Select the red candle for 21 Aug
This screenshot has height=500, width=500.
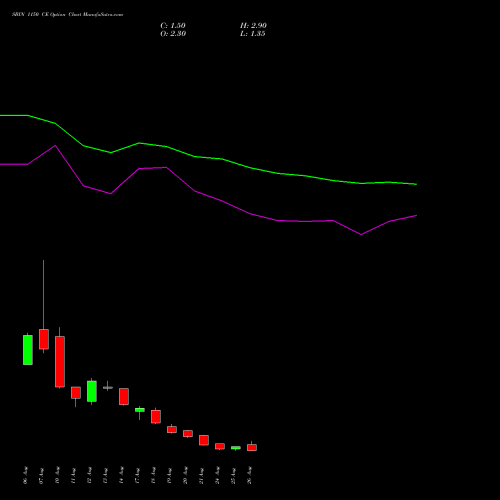pyautogui.click(x=204, y=440)
